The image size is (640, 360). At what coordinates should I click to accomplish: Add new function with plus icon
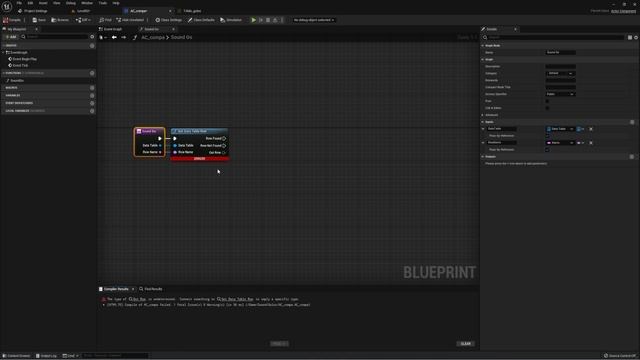click(x=92, y=73)
